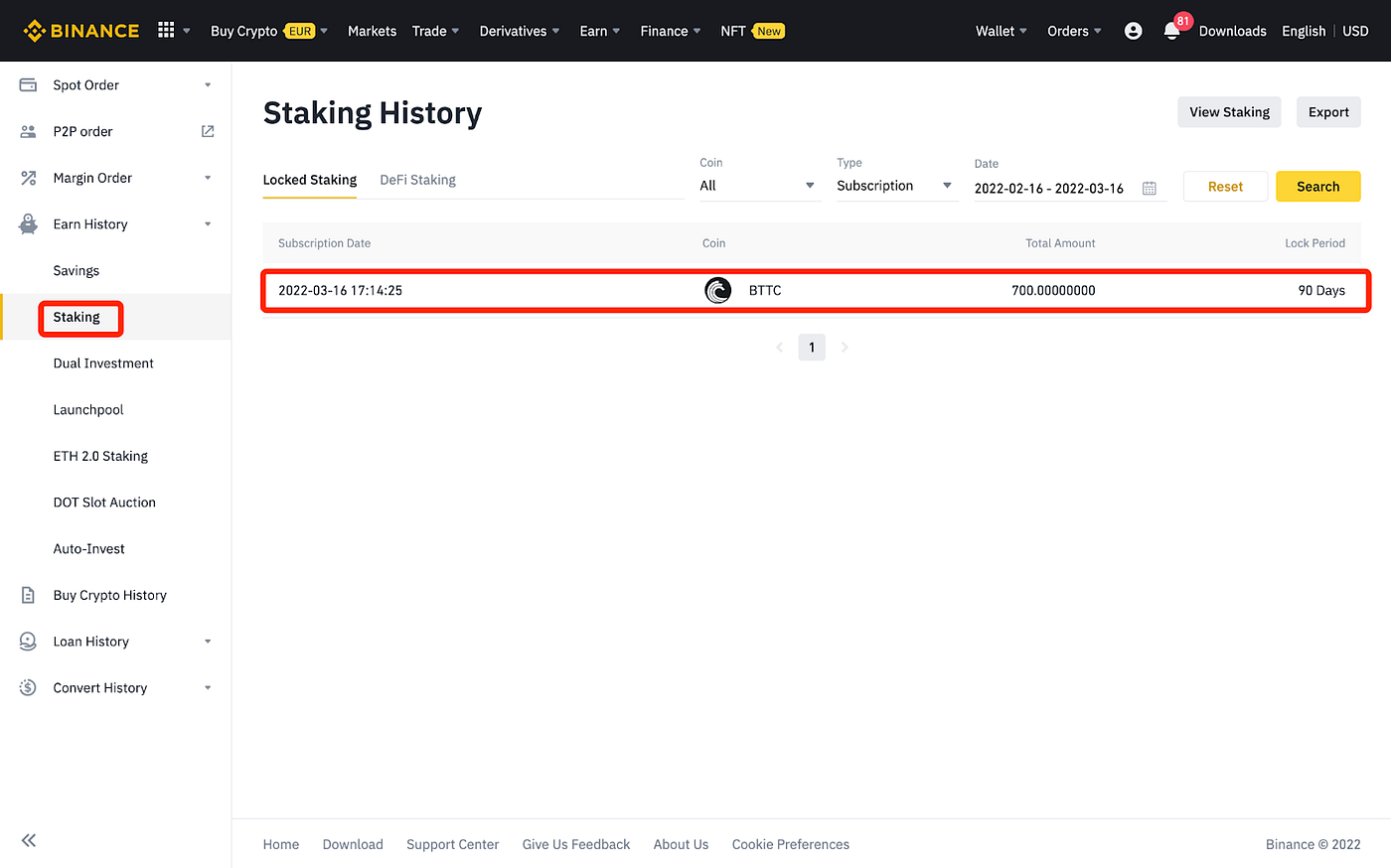Click the date range input field
This screenshot has width=1391, height=868.
pyautogui.click(x=1049, y=188)
